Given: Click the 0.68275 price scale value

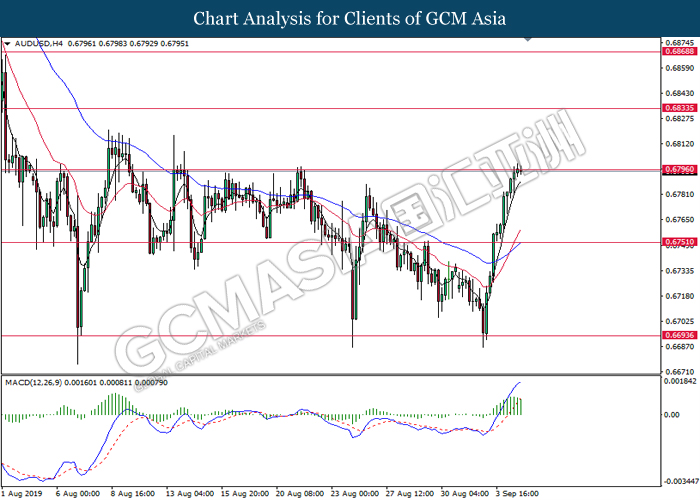Looking at the screenshot, I should point(679,119).
